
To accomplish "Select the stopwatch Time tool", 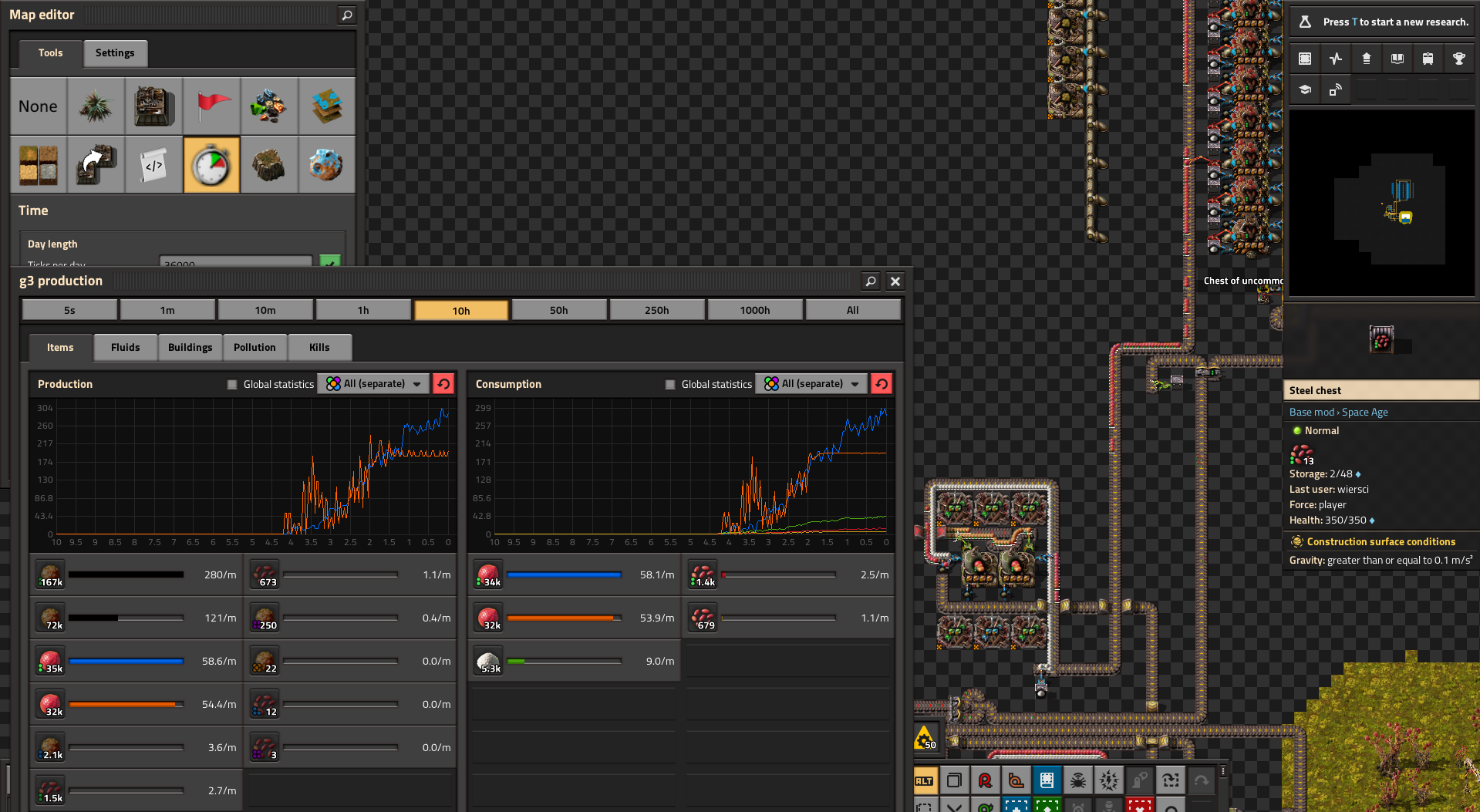I will coord(211,164).
